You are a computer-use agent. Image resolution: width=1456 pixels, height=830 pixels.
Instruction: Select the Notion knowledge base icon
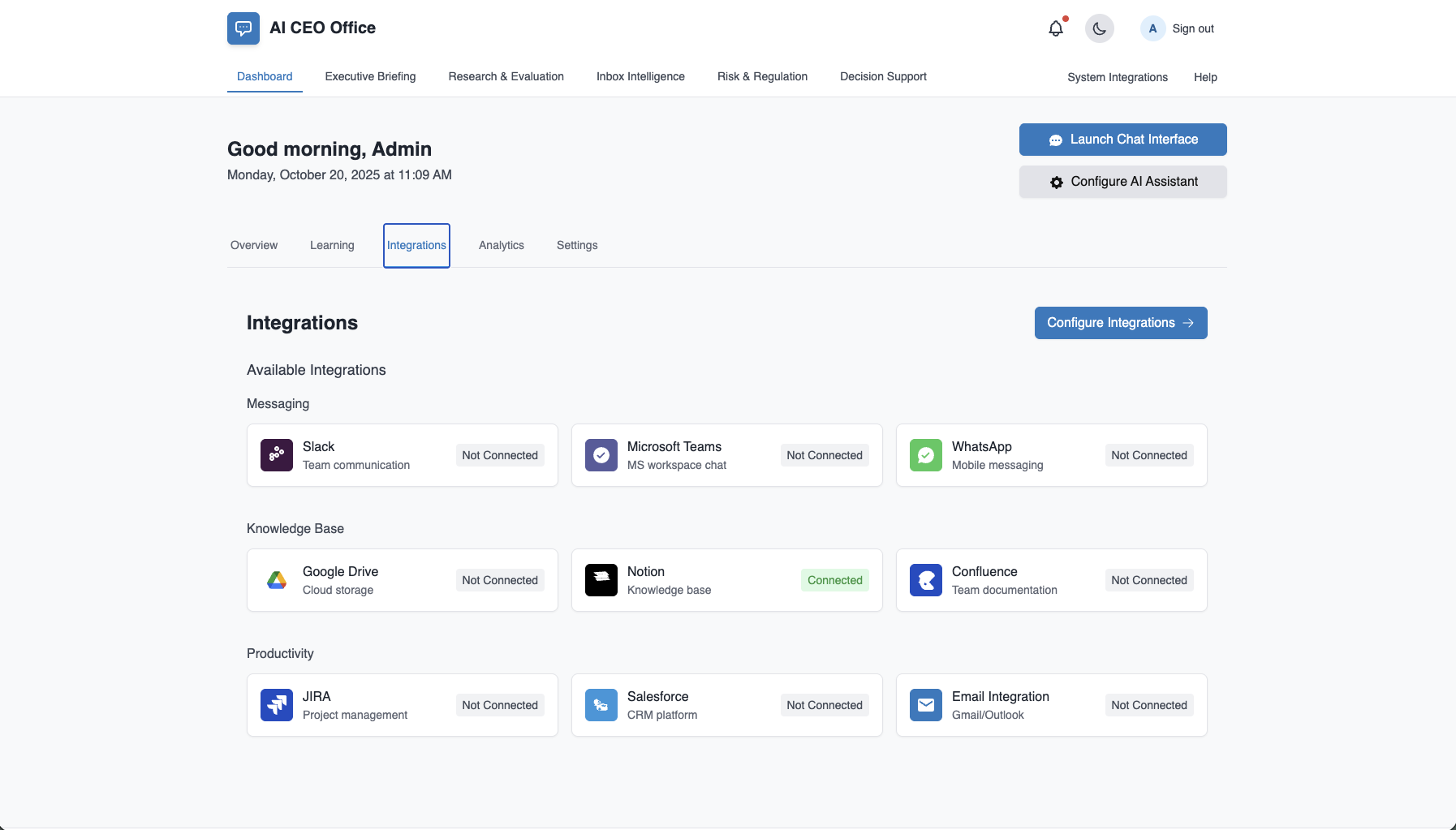tap(601, 580)
